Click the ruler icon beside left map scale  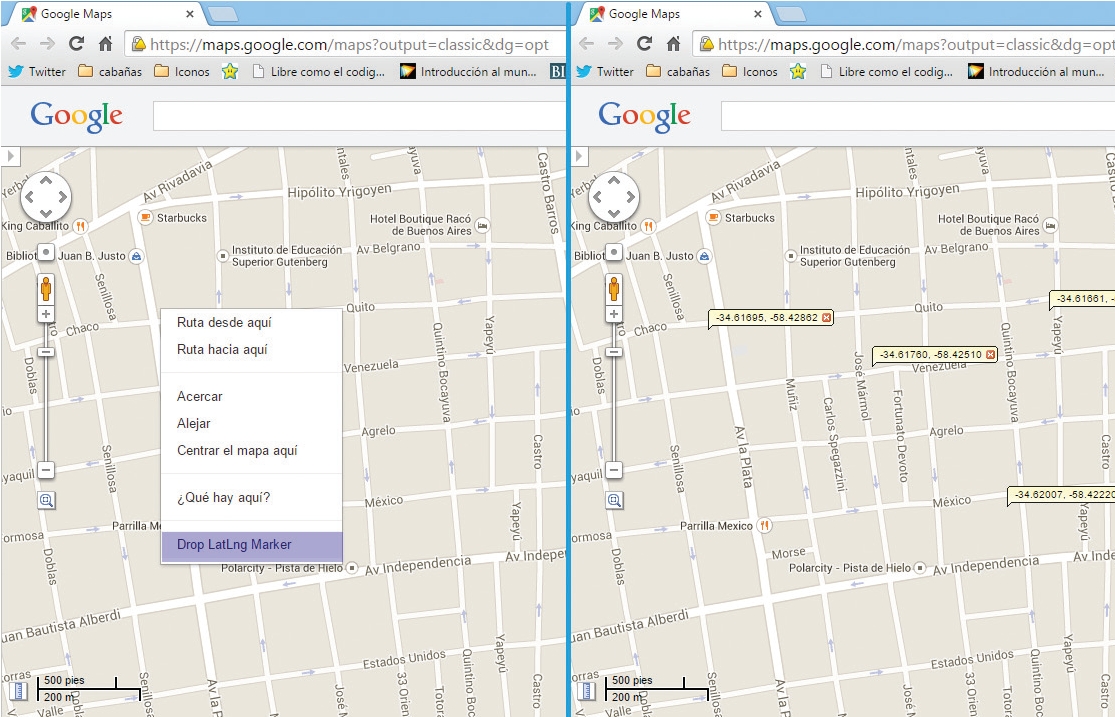tap(19, 690)
